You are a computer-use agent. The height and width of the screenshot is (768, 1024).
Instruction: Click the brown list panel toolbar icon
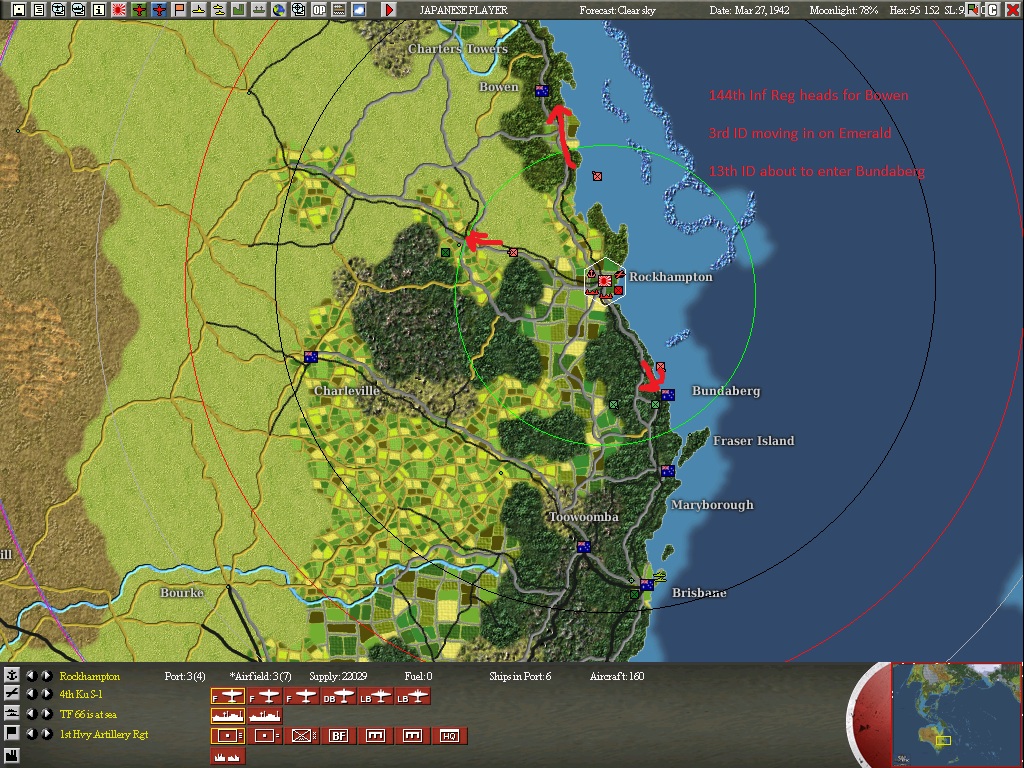(338, 10)
